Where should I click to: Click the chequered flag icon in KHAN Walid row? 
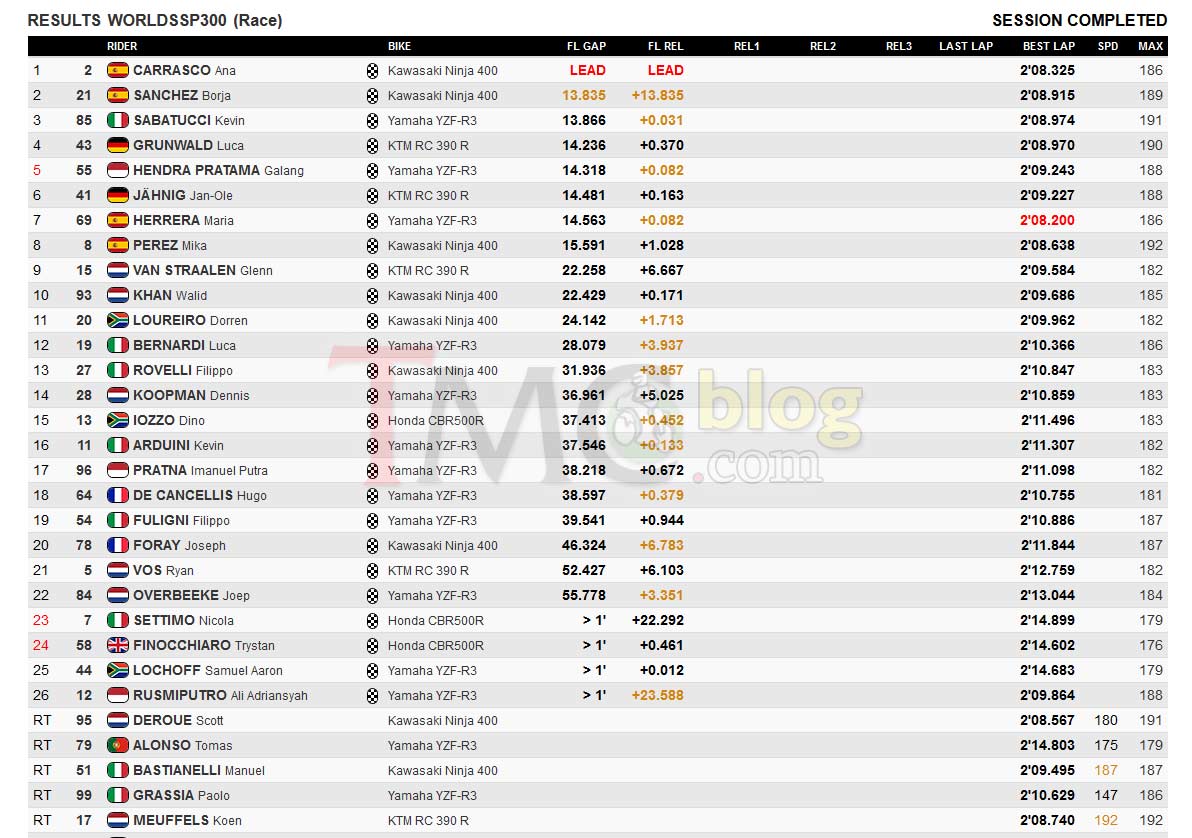point(372,296)
